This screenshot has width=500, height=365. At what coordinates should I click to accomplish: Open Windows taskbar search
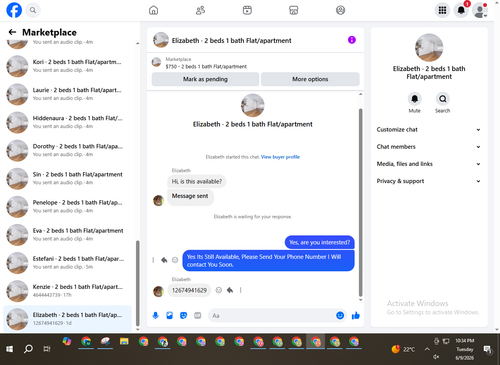coord(28,349)
